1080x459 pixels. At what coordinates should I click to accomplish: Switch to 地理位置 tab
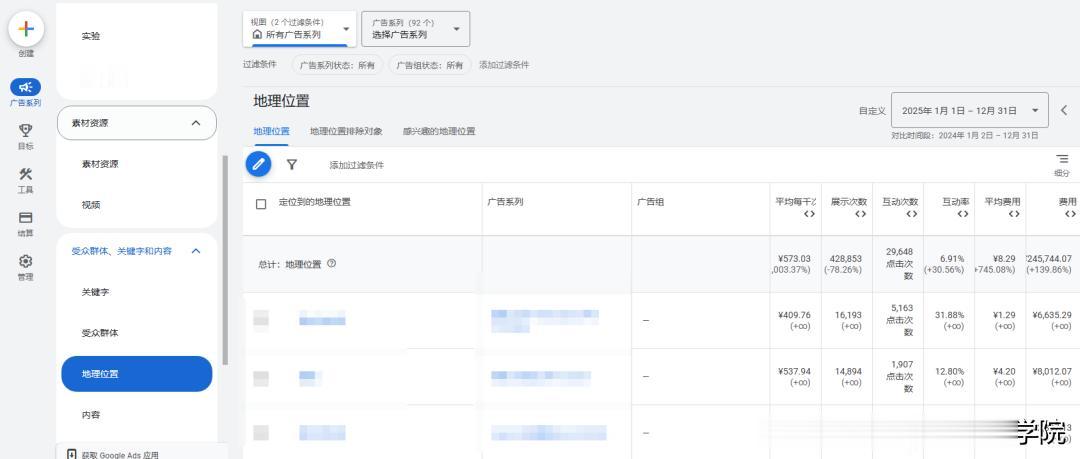tap(271, 131)
